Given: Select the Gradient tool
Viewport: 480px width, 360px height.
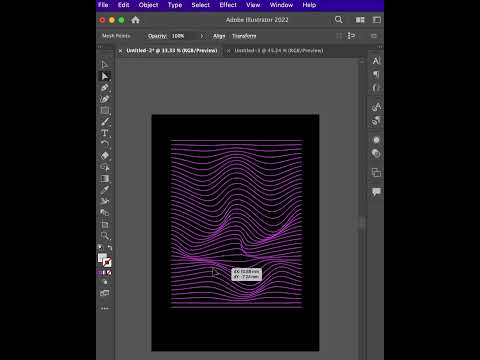Looking at the screenshot, I should pos(105,178).
